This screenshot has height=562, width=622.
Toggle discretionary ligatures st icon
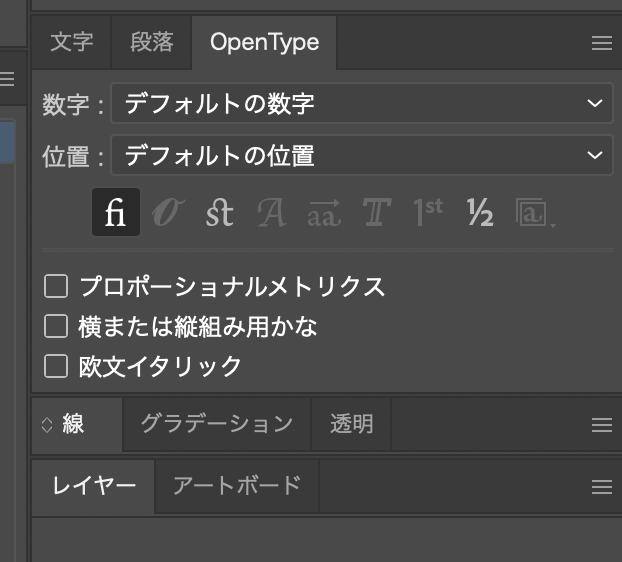pyautogui.click(x=219, y=212)
